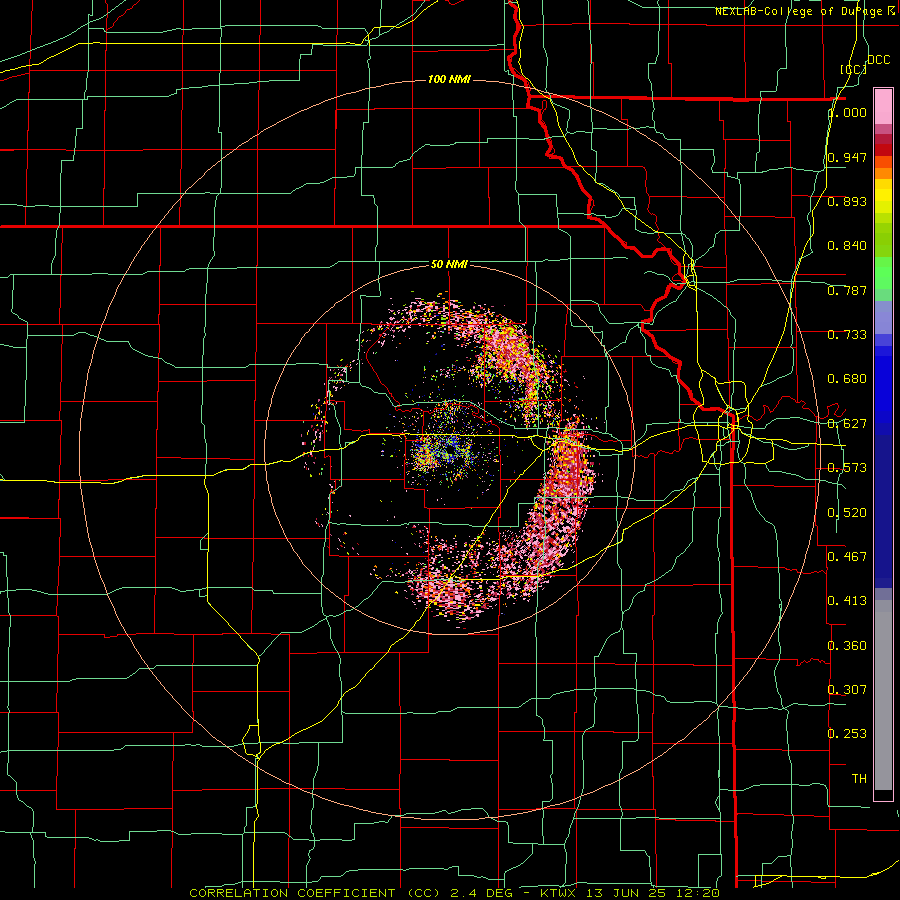Click the "100 NMI" range ring label
Viewport: 900px width, 900px height.
click(449, 79)
